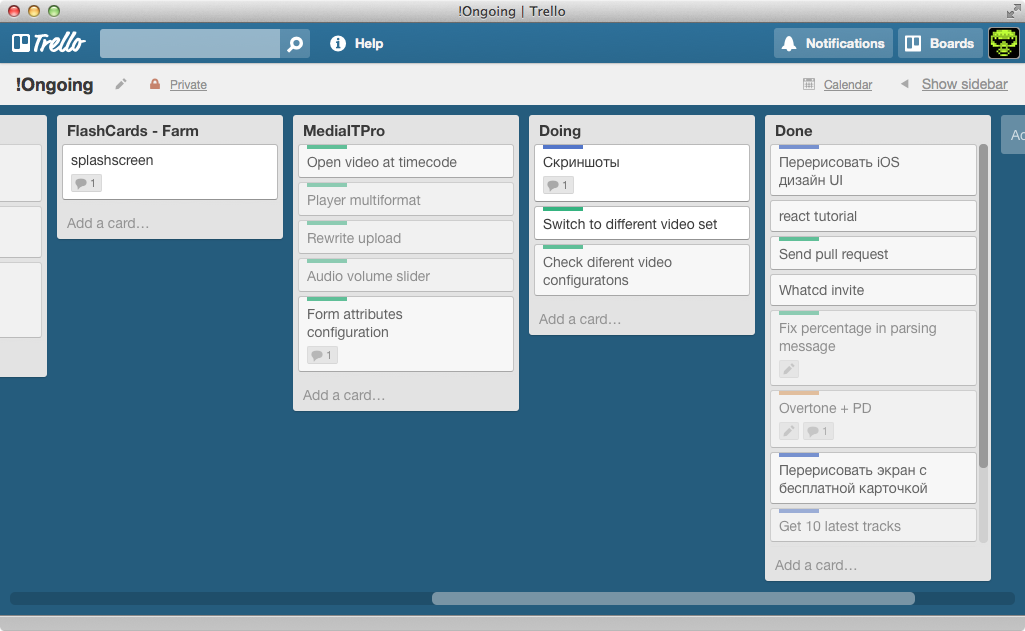Toggle board visibility via Private lock
This screenshot has width=1025, height=631.
tap(178, 85)
